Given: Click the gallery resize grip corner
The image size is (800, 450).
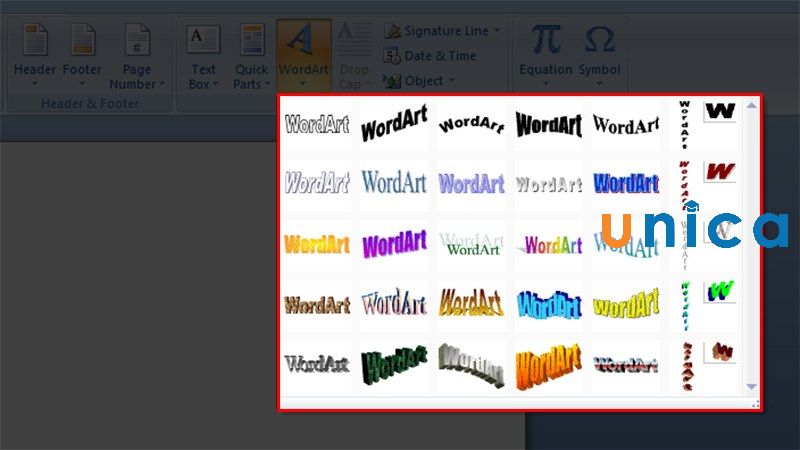Looking at the screenshot, I should click(x=756, y=404).
